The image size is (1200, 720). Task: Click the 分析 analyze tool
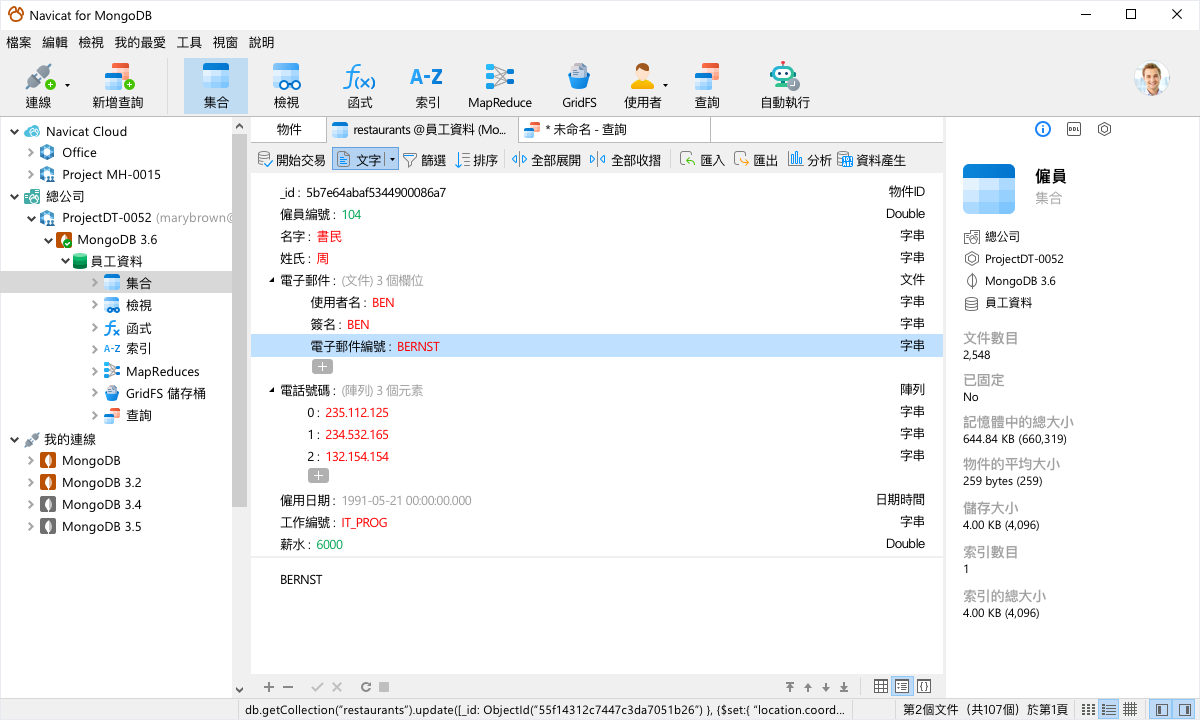[x=810, y=160]
